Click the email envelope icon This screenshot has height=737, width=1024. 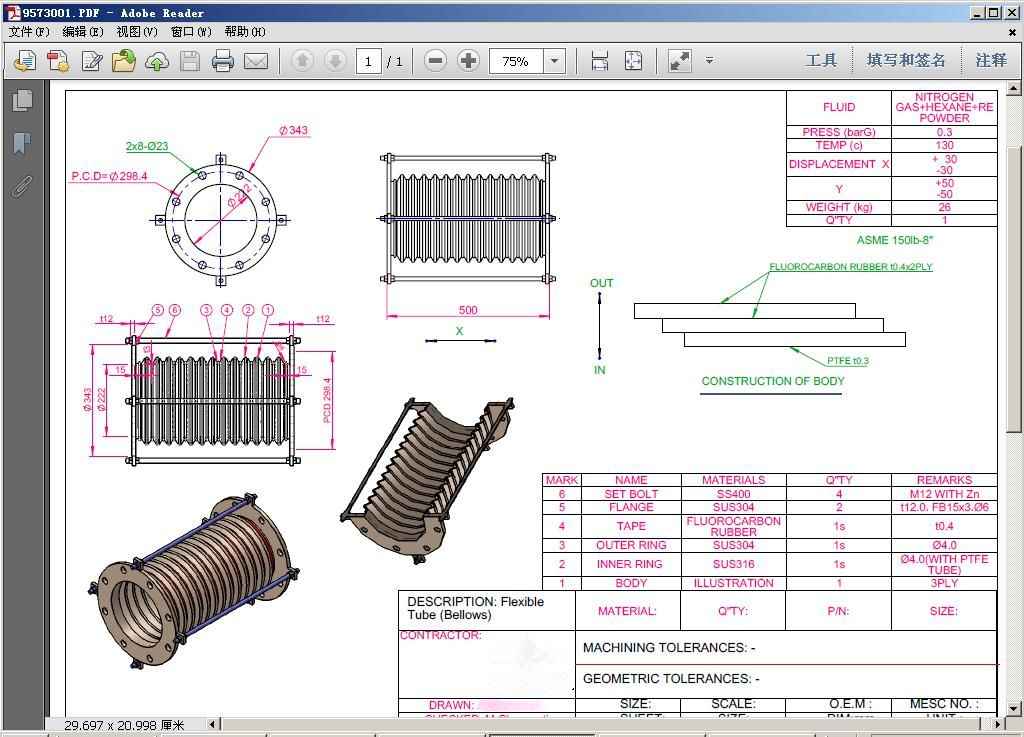pos(256,61)
